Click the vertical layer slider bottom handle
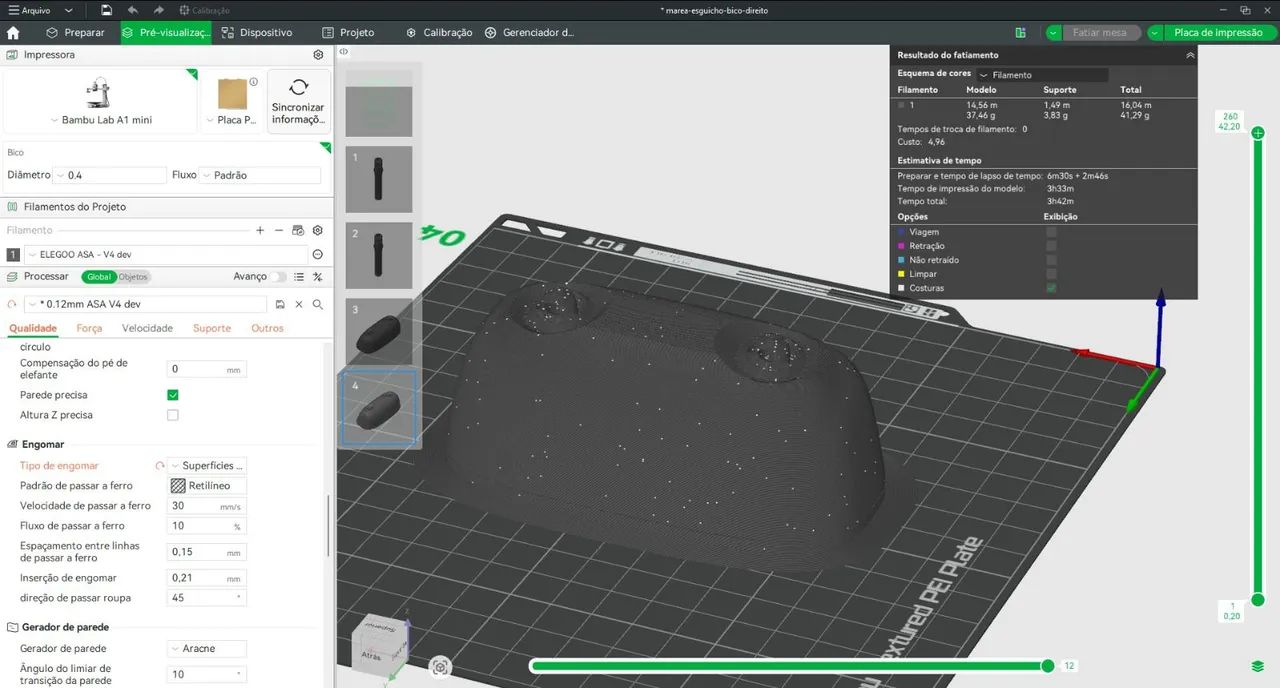Screen dimensions: 1280x688 click(1258, 600)
